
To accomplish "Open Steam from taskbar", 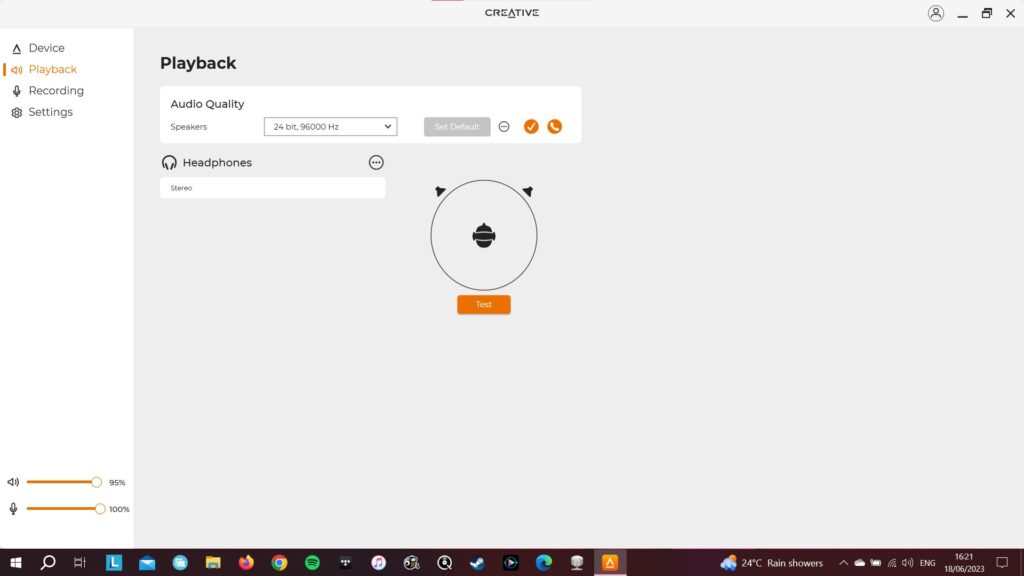I will tap(477, 562).
